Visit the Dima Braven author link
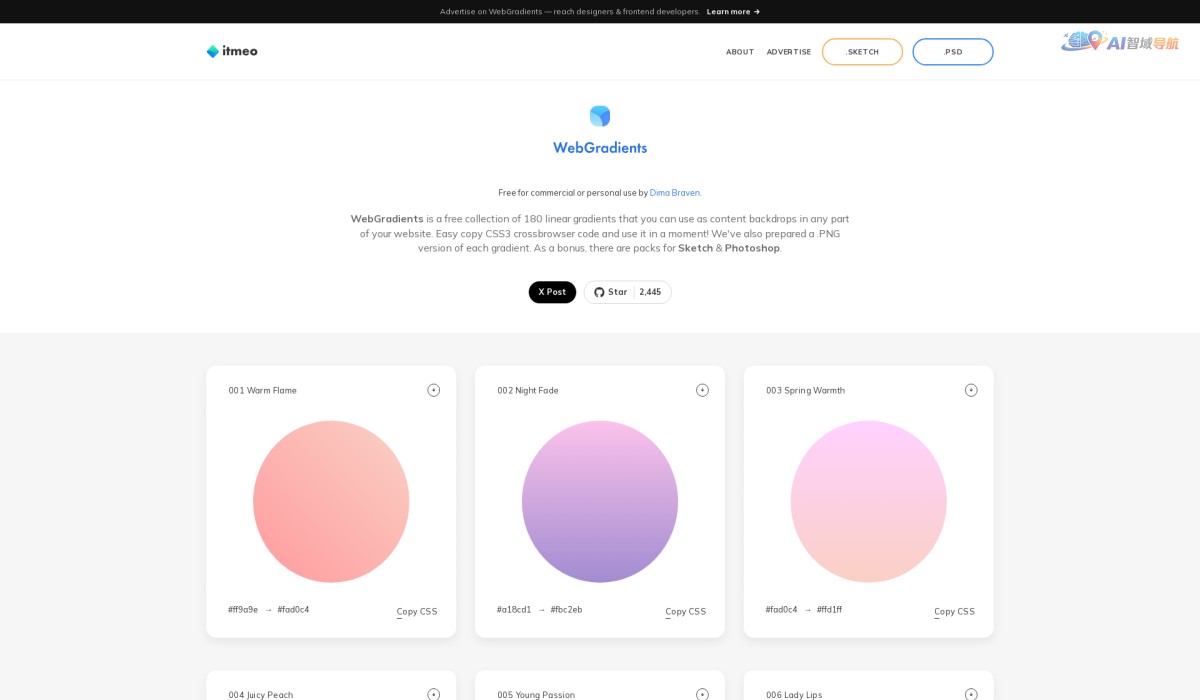 675,193
